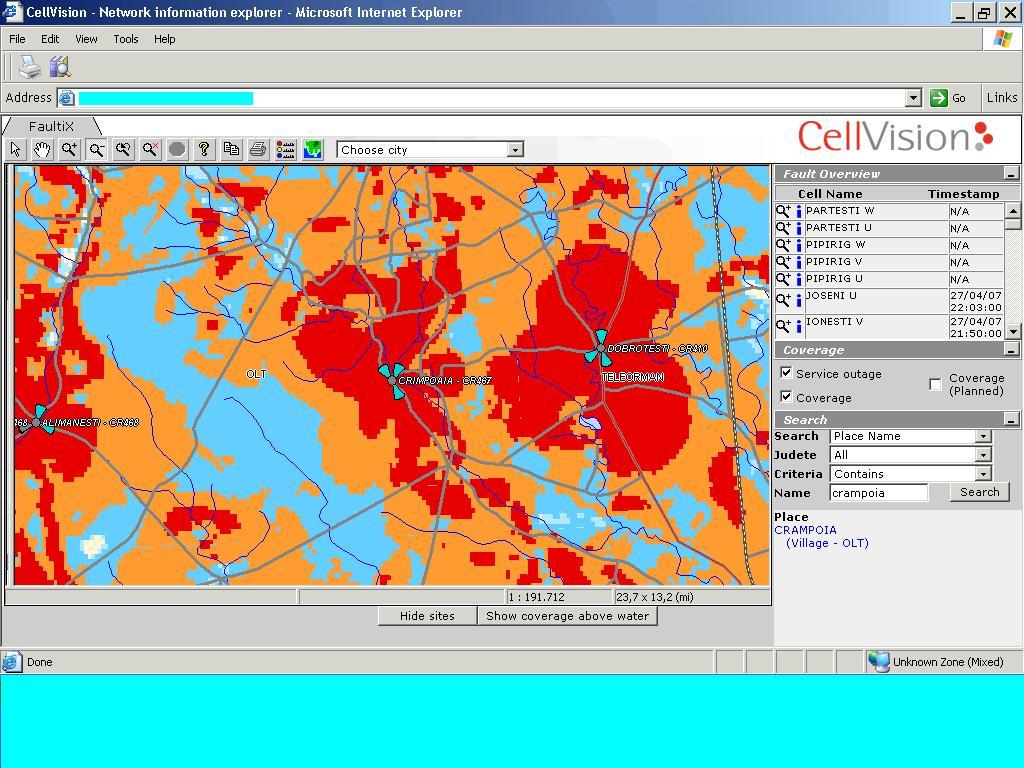The height and width of the screenshot is (768, 1024).
Task: Click the IONESTI V cell name
Action: (x=835, y=322)
